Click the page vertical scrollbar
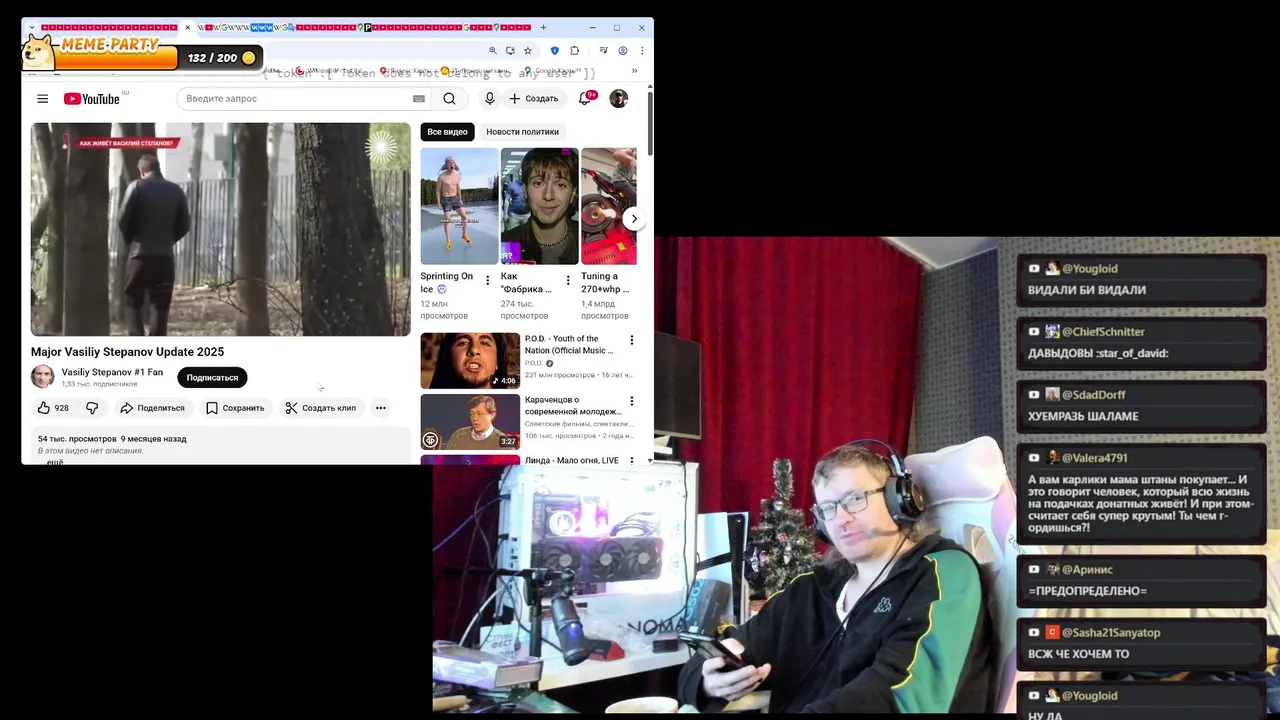The height and width of the screenshot is (720, 1280). (650, 124)
